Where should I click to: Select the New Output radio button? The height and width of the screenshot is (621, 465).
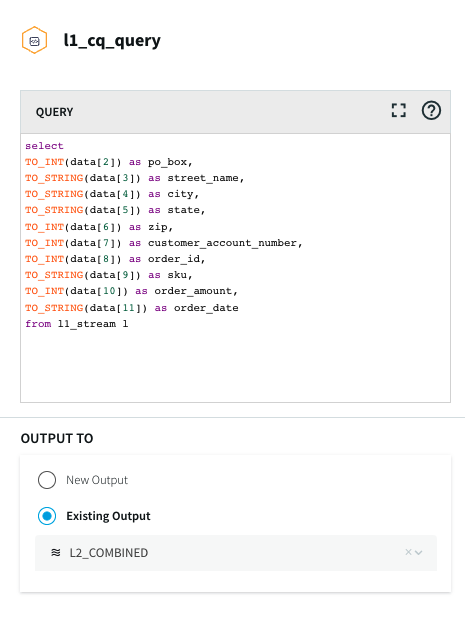coord(47,480)
